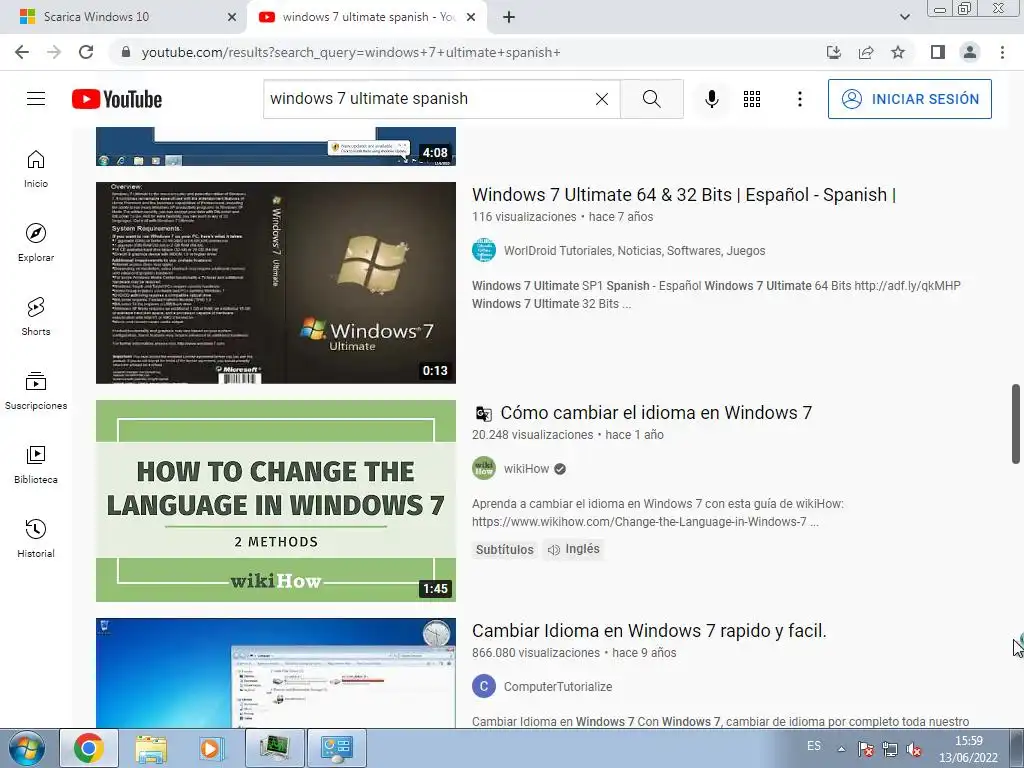Click the browser address bar URL
This screenshot has height=768, width=1024.
pyautogui.click(x=351, y=52)
